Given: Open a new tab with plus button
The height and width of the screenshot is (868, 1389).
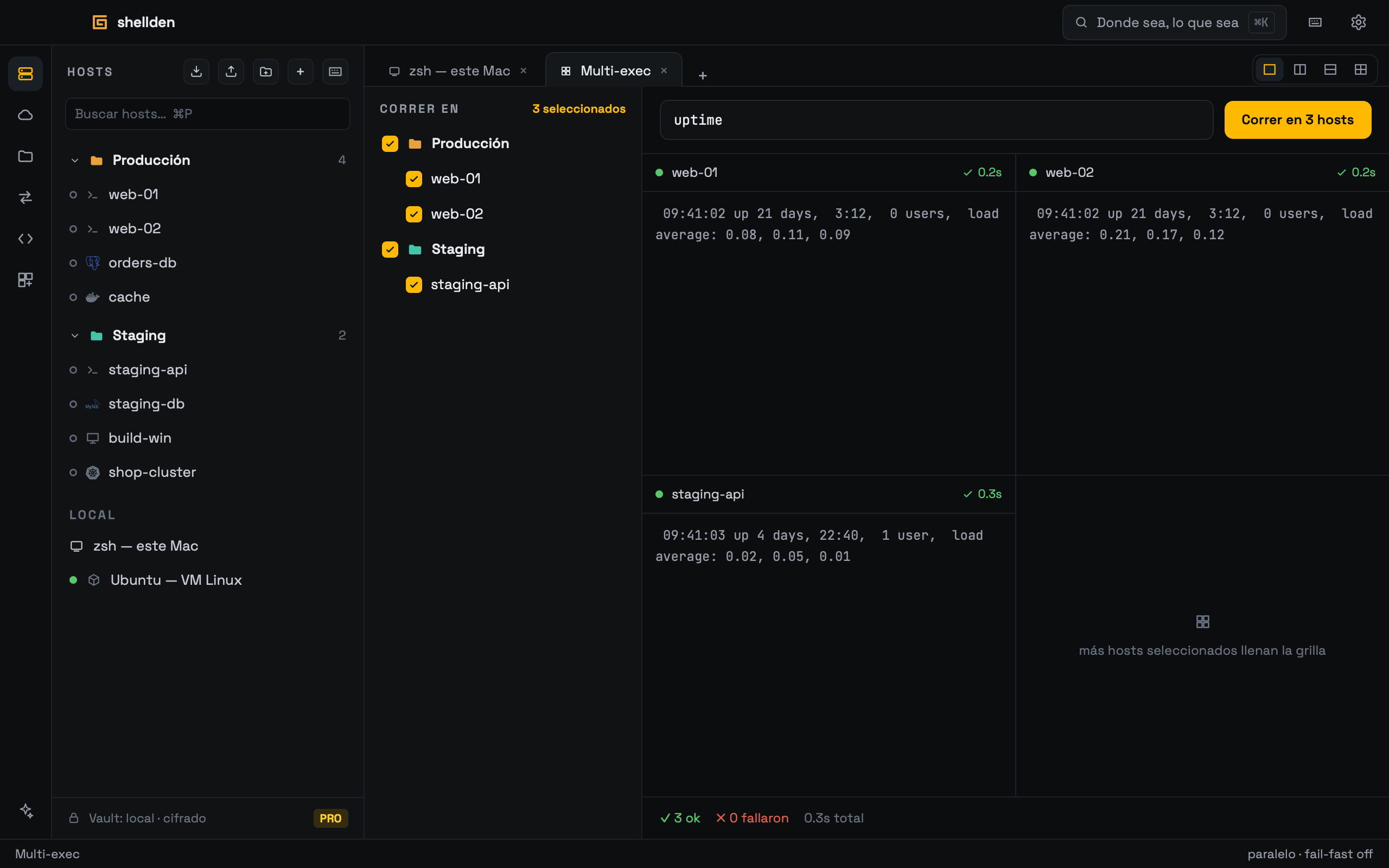Looking at the screenshot, I should pyautogui.click(x=703, y=75).
